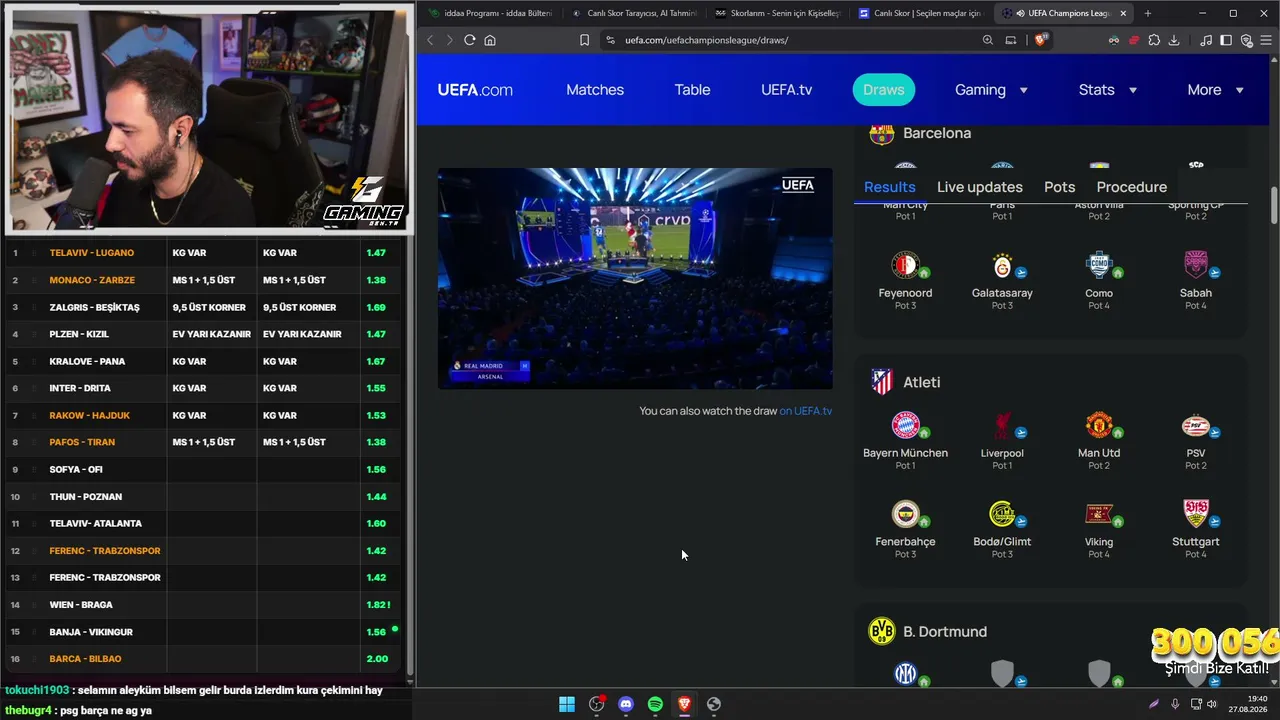Click the B. Dortmund crest in the group header
This screenshot has height=720, width=1280.
click(881, 631)
